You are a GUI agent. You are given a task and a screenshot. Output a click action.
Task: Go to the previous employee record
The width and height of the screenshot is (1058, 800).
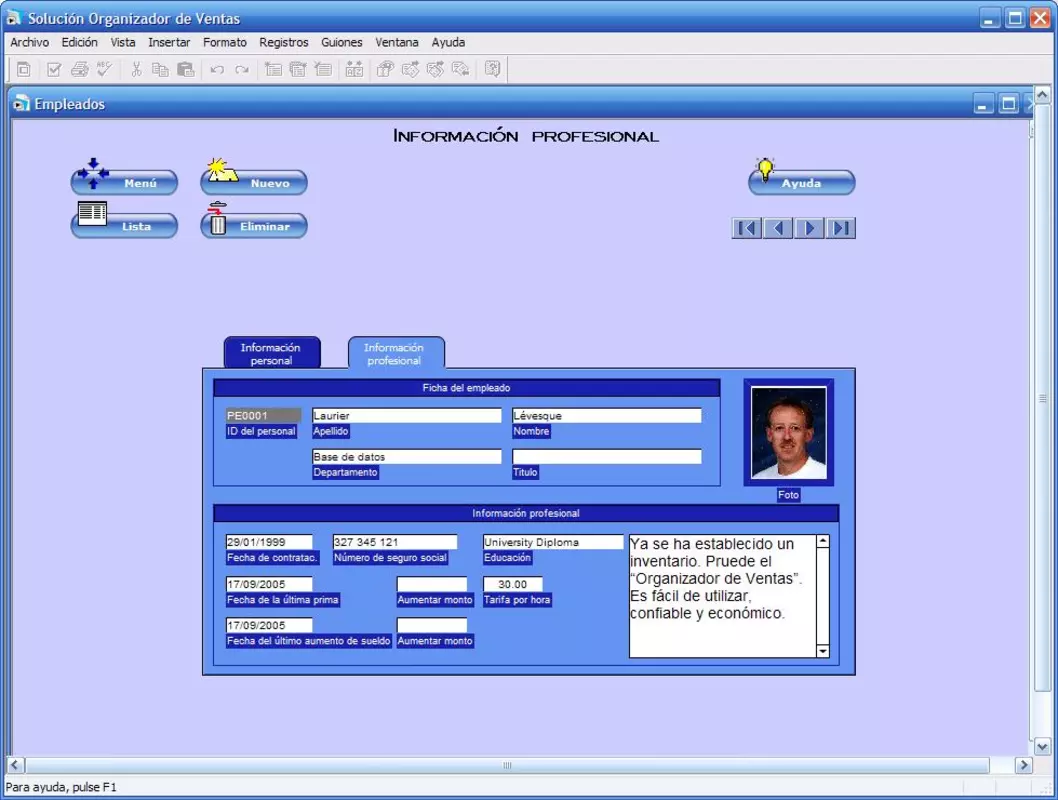coord(778,228)
